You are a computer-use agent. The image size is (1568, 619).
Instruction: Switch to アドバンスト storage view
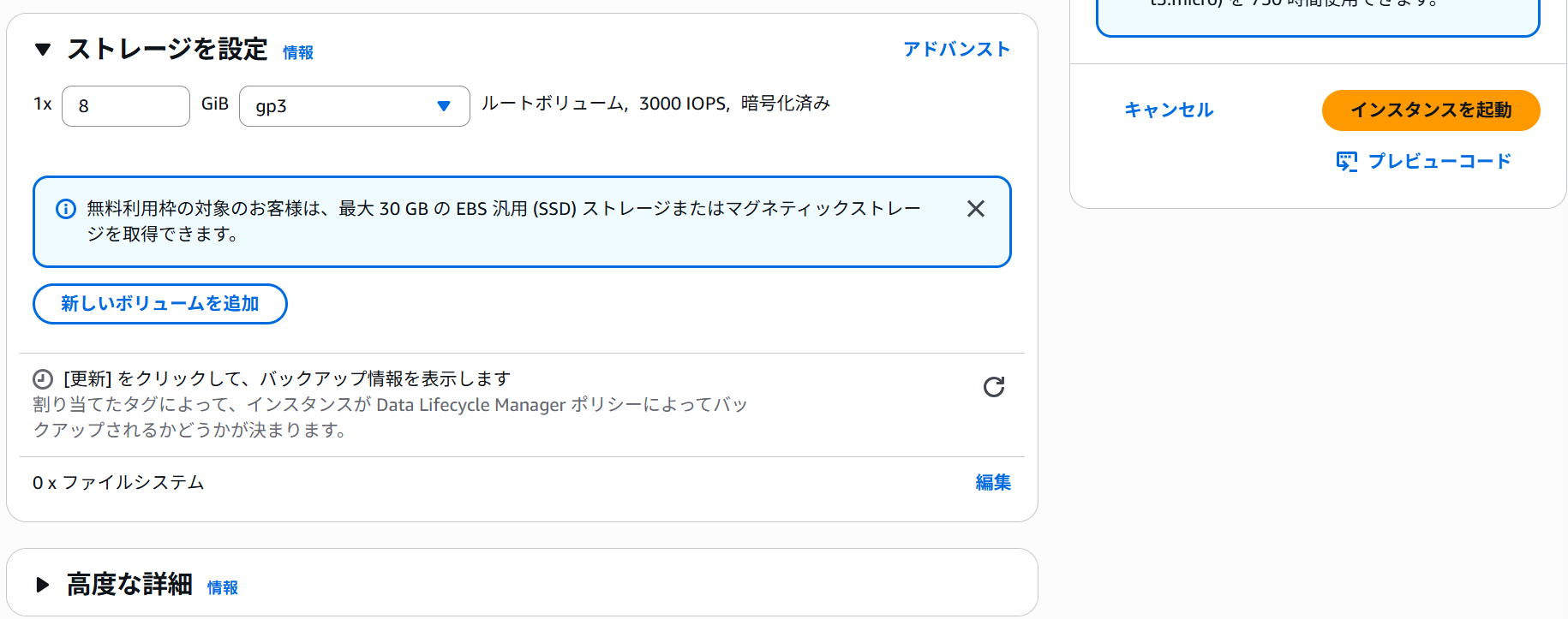pyautogui.click(x=957, y=49)
